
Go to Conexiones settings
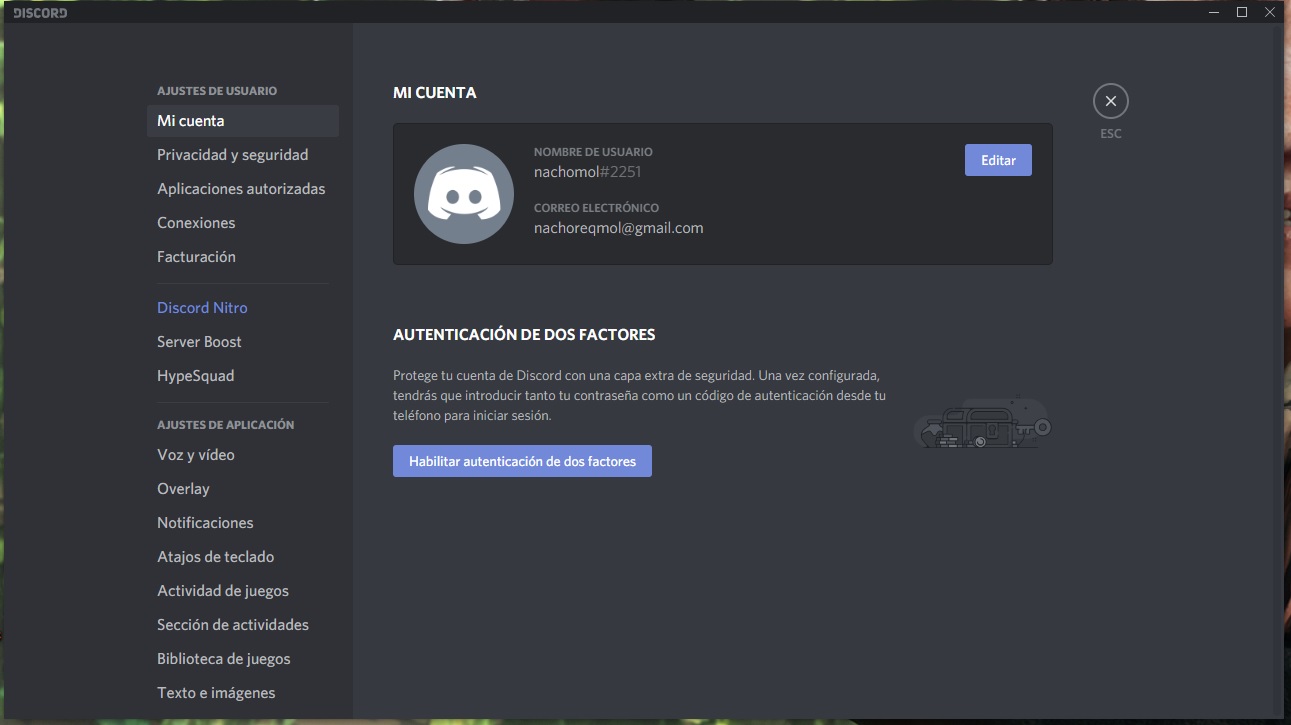196,223
